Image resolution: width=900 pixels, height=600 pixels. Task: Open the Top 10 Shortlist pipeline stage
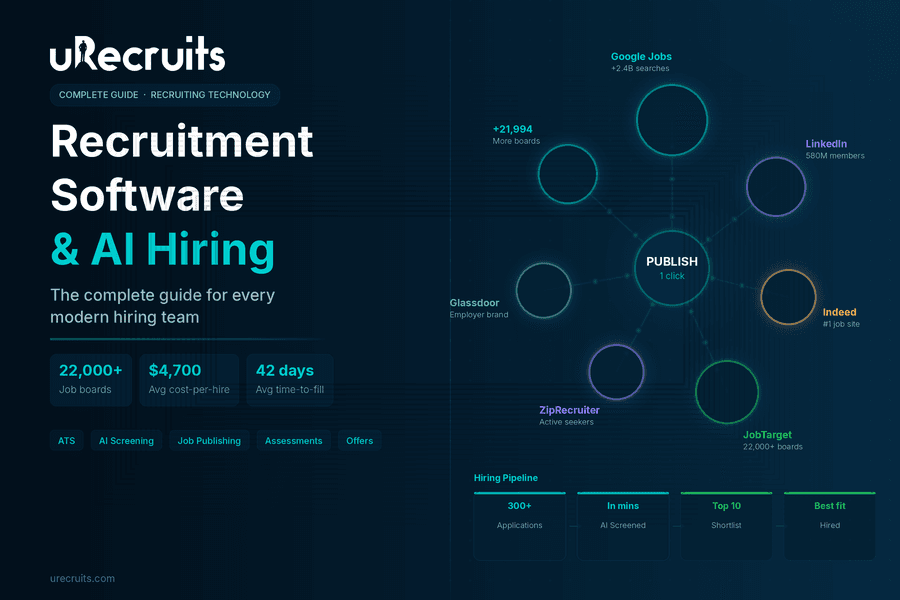click(726, 525)
